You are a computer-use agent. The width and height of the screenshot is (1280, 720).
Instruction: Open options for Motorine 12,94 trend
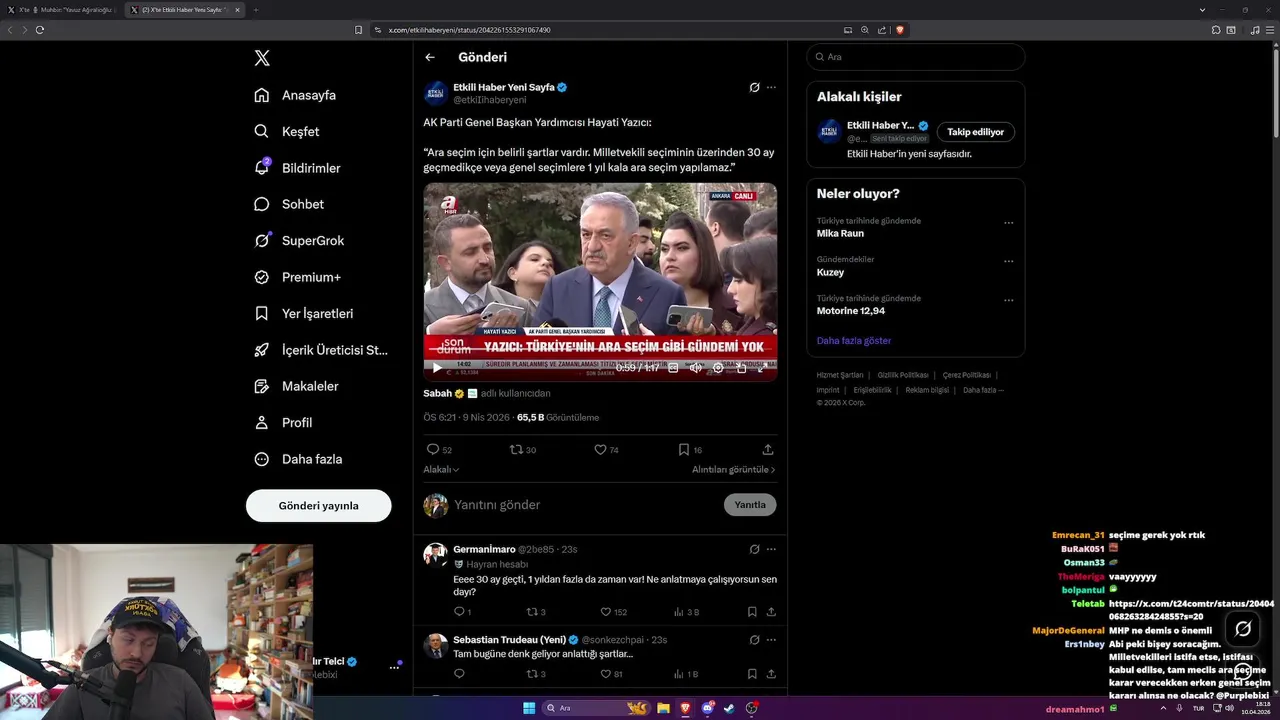point(1008,300)
